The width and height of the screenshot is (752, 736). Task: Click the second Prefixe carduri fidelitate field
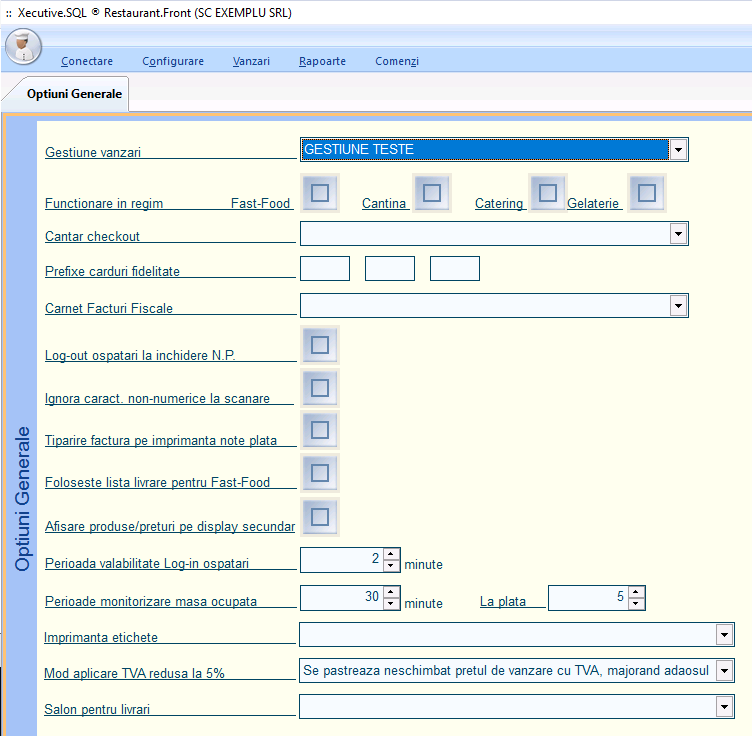390,269
